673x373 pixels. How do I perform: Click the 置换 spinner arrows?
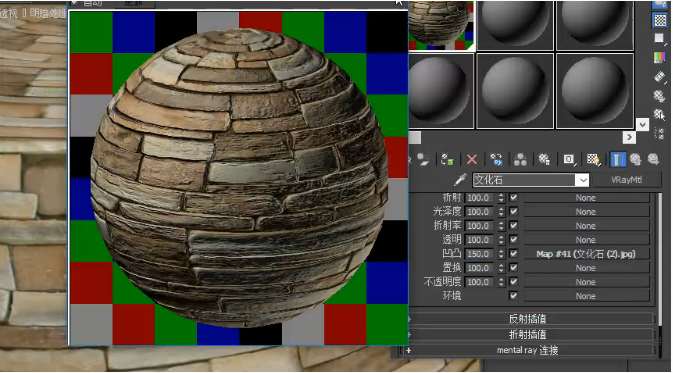[501, 267]
